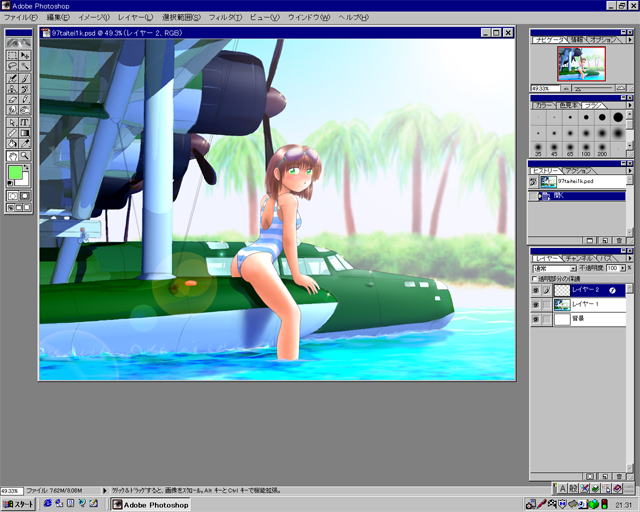Click the green foreground color swatch
This screenshot has height=512, width=640.
pyautogui.click(x=15, y=172)
